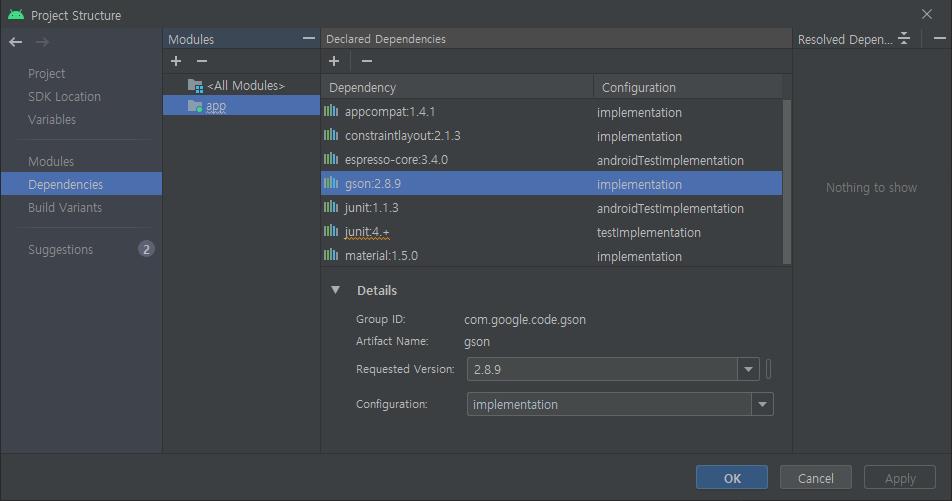Click the Android logo in title bar
Image resolution: width=952 pixels, height=501 pixels.
click(16, 15)
